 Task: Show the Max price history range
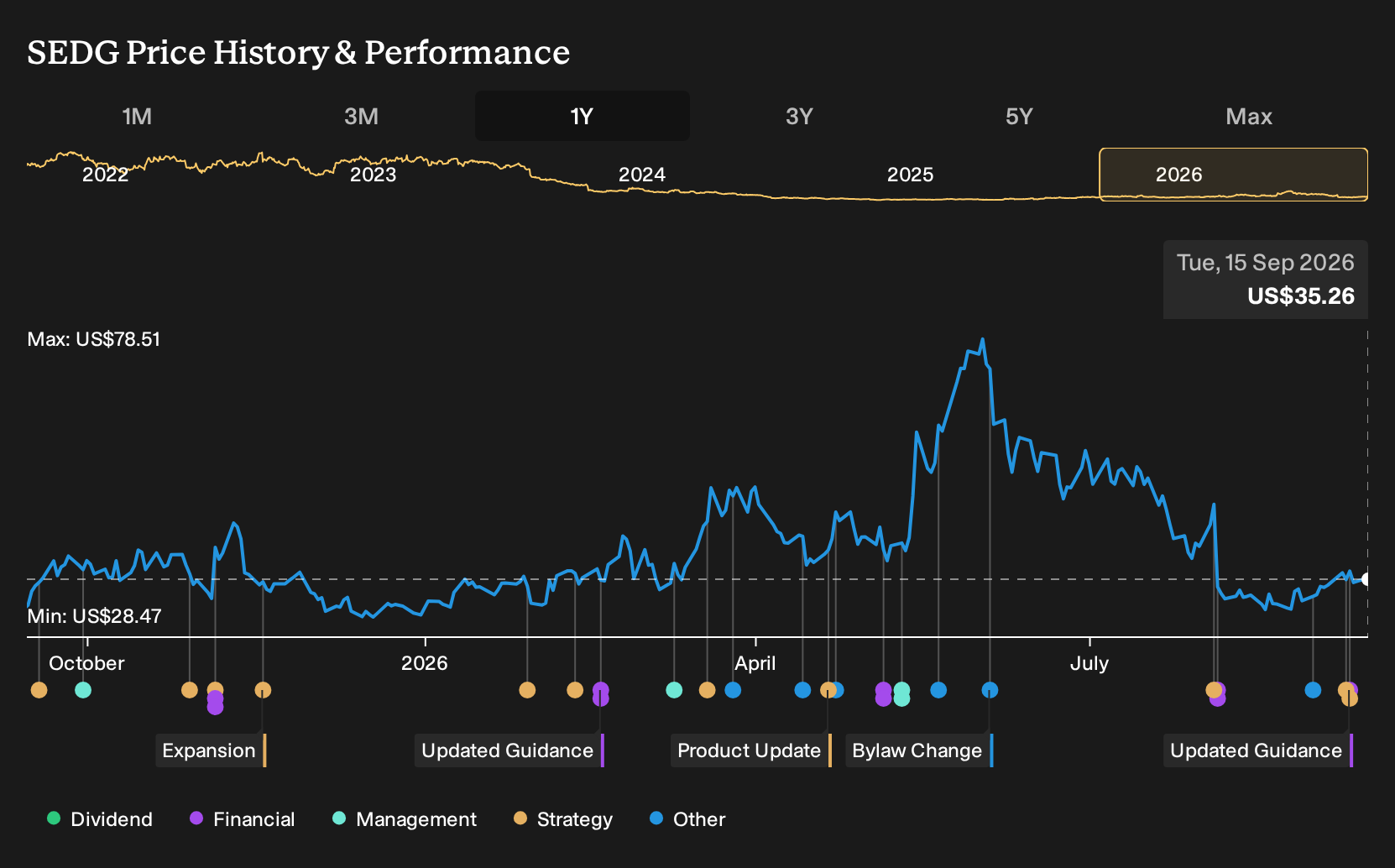coord(1249,116)
